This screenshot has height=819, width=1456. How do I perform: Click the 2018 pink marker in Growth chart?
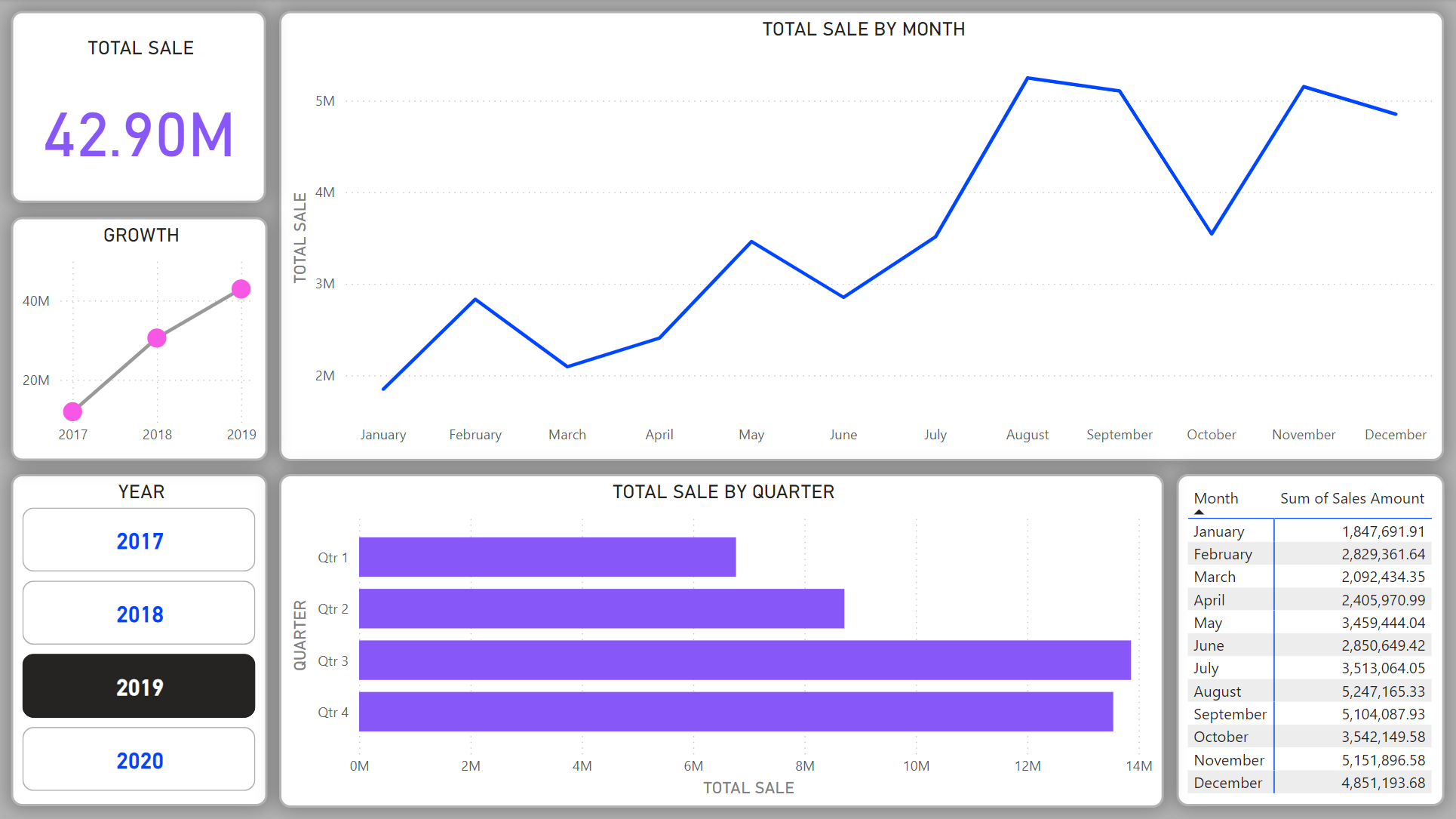point(157,337)
